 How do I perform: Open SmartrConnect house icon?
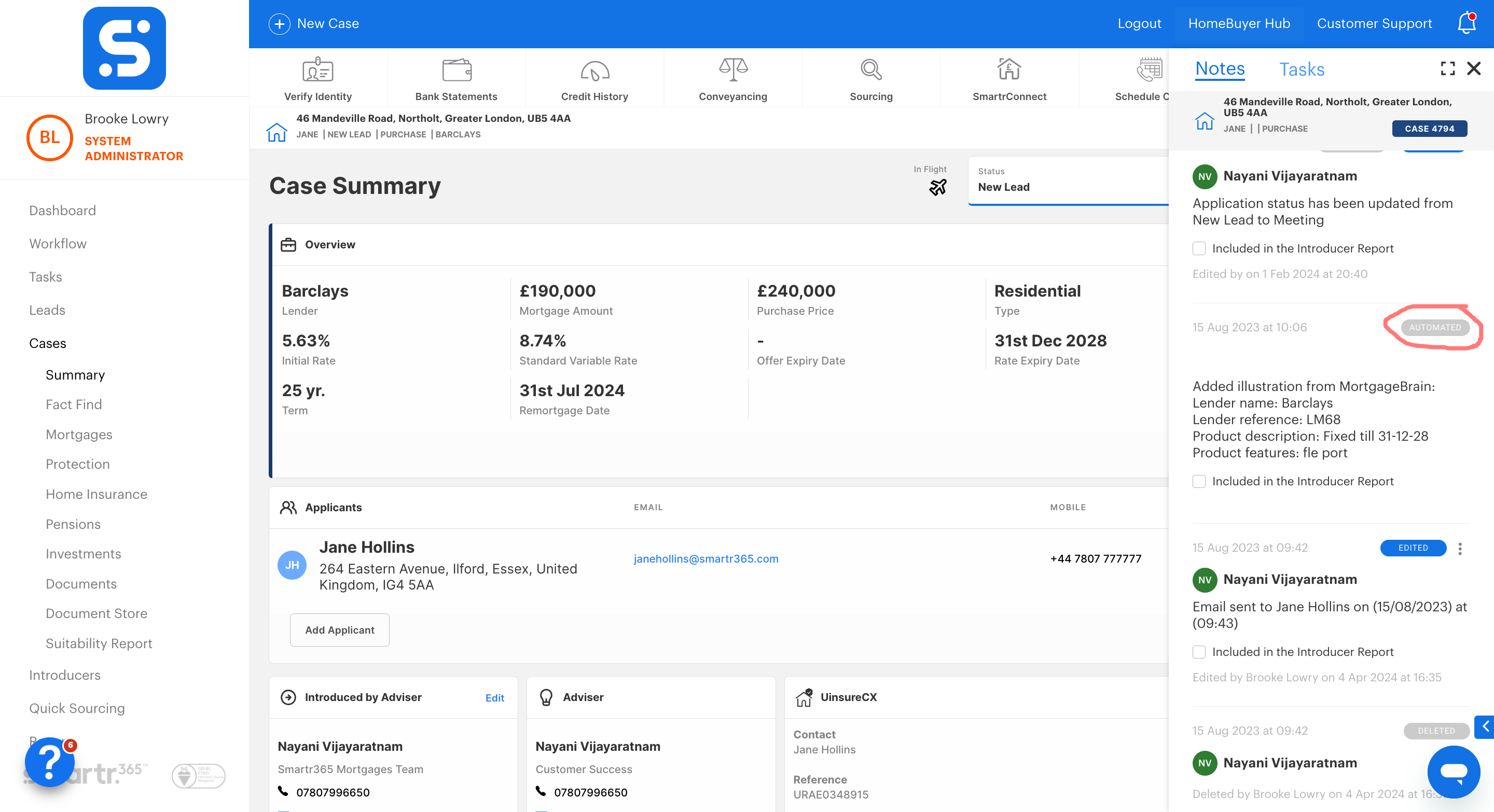[x=1009, y=69]
